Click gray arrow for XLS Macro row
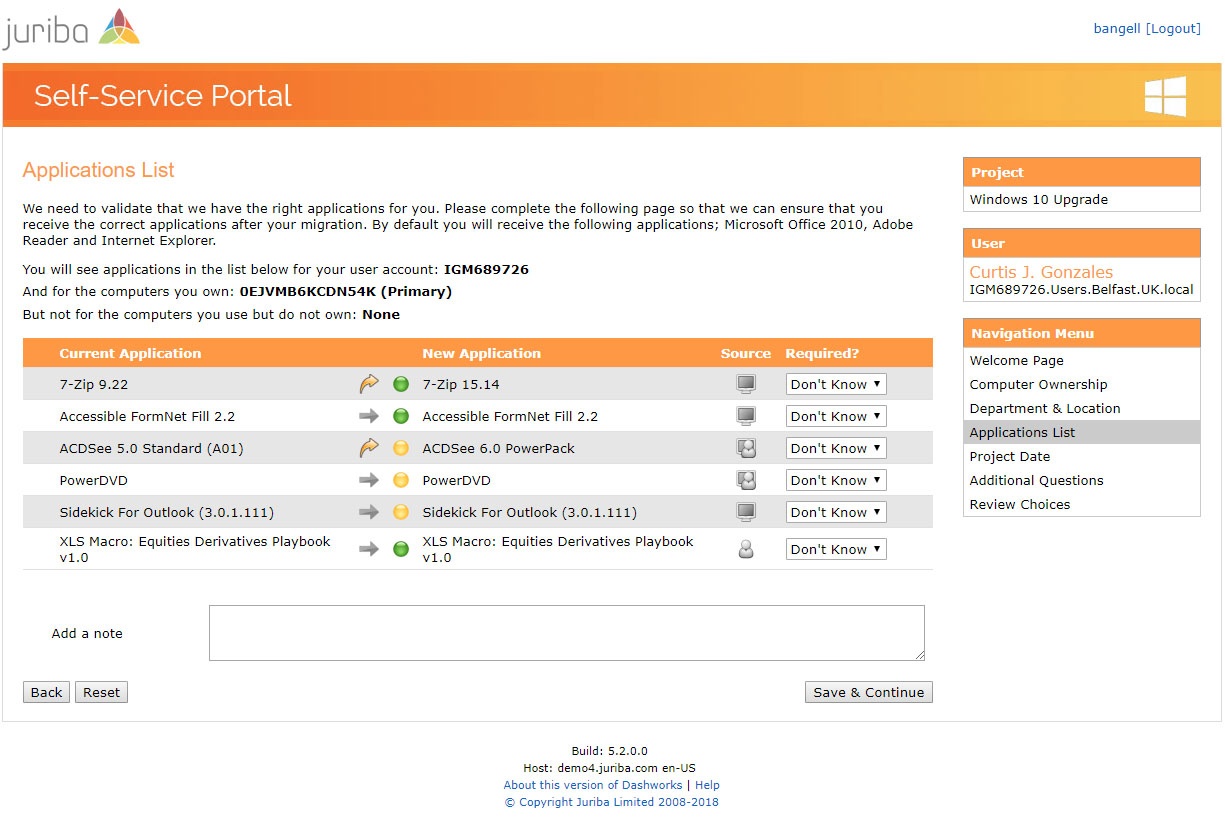The image size is (1225, 821). 369,549
